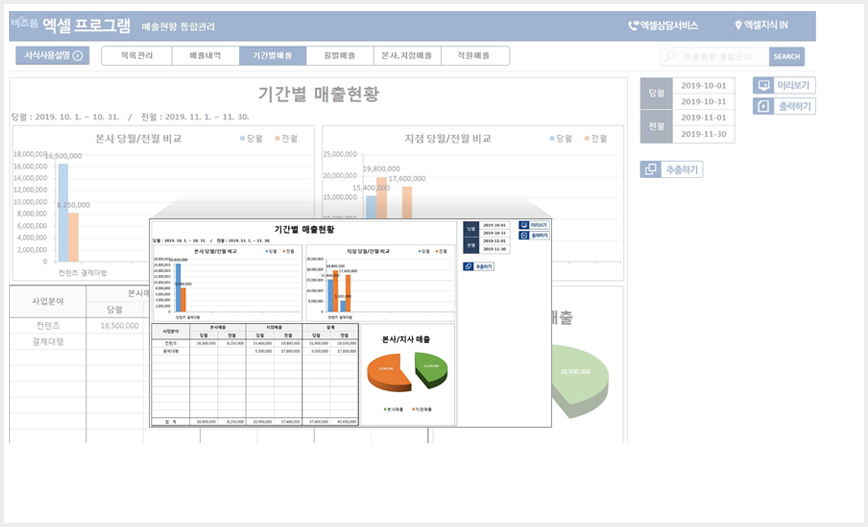Click inside the 매출현황 통합관리 search field
The width and height of the screenshot is (868, 527).
[717, 56]
